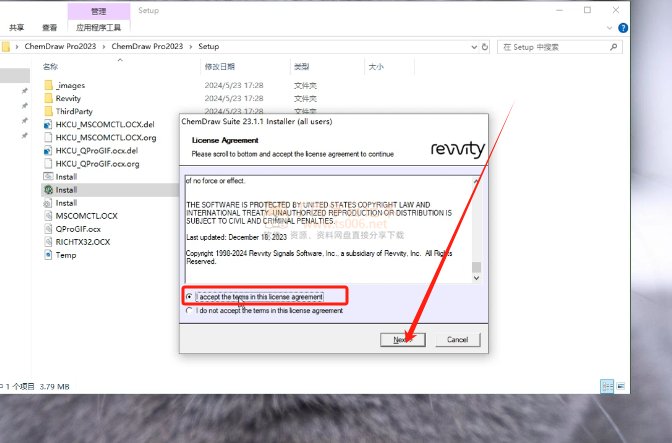
Task: Expand breadcrumb arrow before Setup
Action: pos(190,47)
